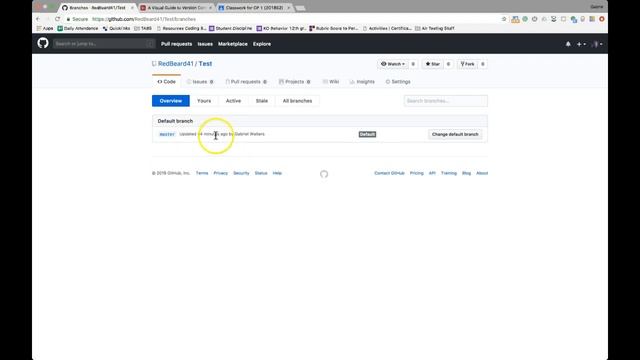This screenshot has height=360, width=640.
Task: Select the All branches filter
Action: [298, 101]
